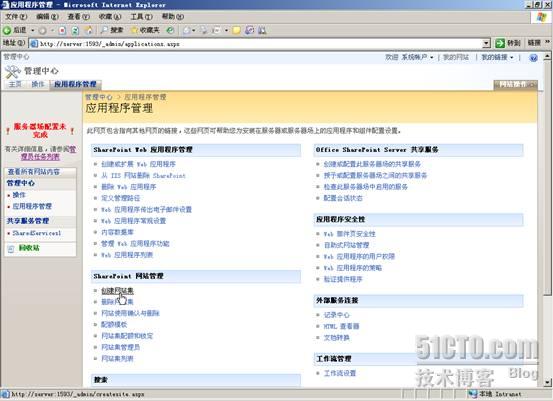Open the 搜索 search toolbar button

pyautogui.click(x=112, y=31)
